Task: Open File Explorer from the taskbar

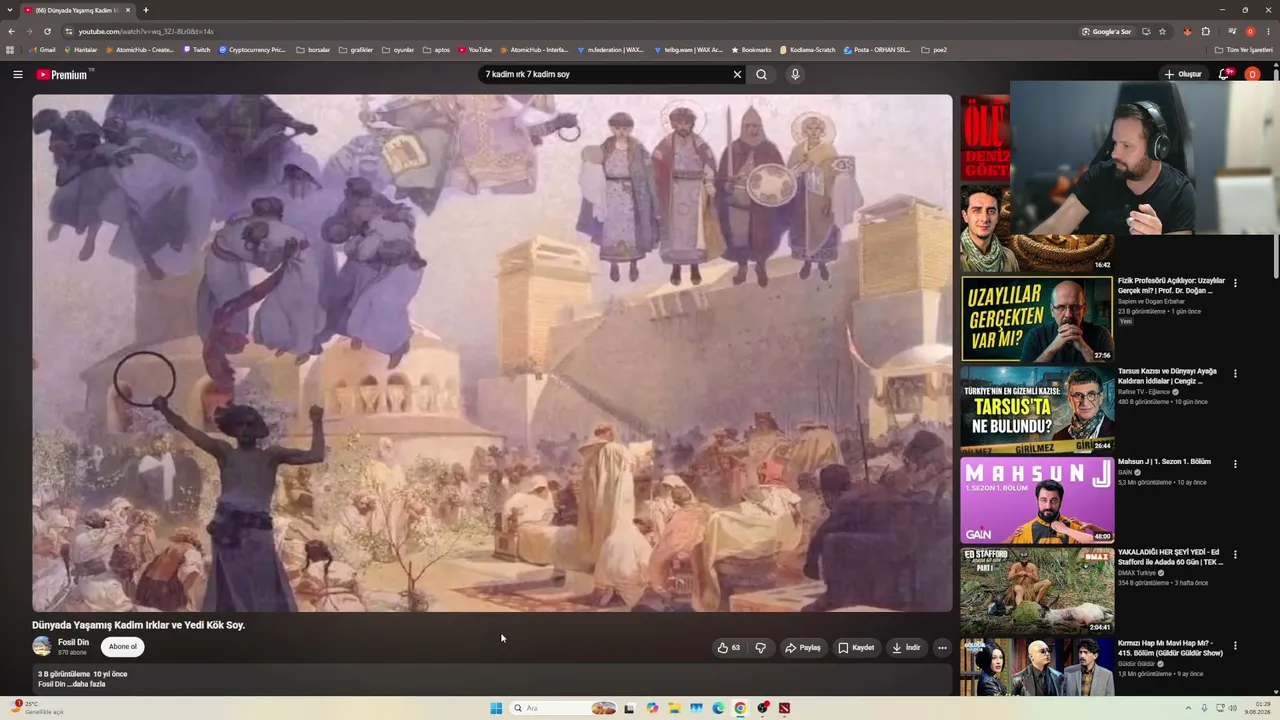Action: (x=674, y=708)
